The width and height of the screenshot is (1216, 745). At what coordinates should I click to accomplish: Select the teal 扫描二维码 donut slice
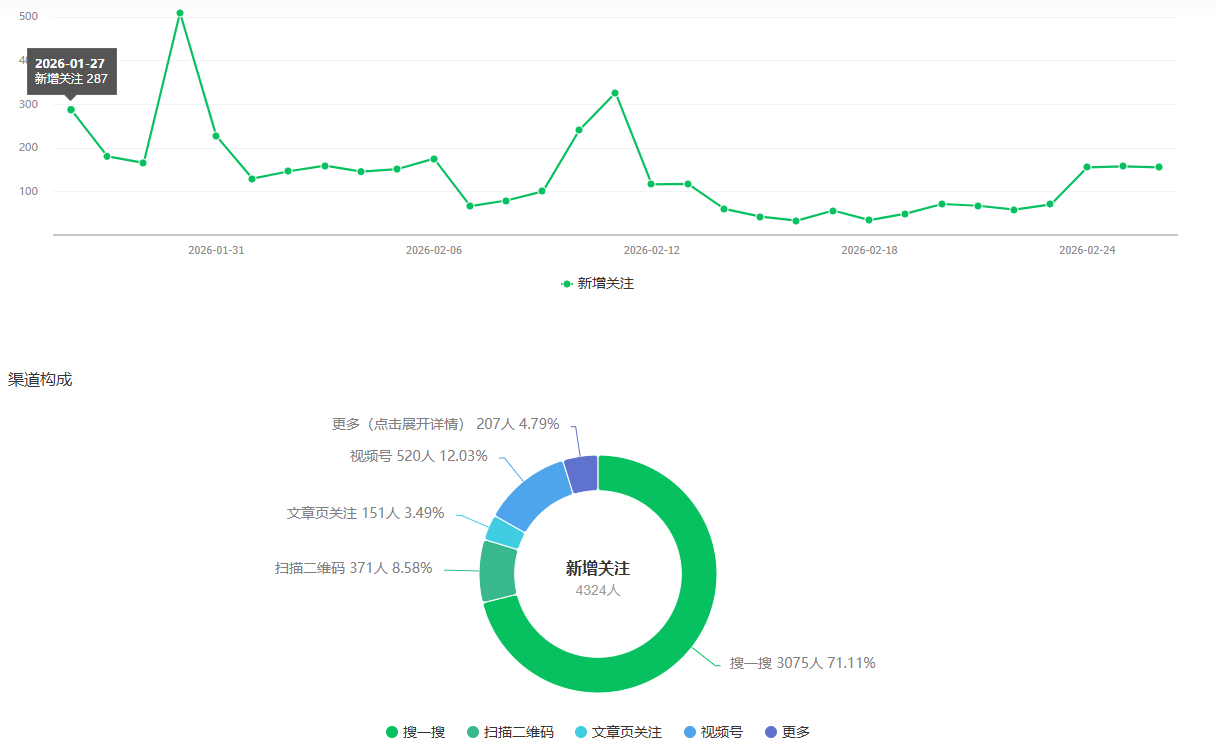click(498, 571)
